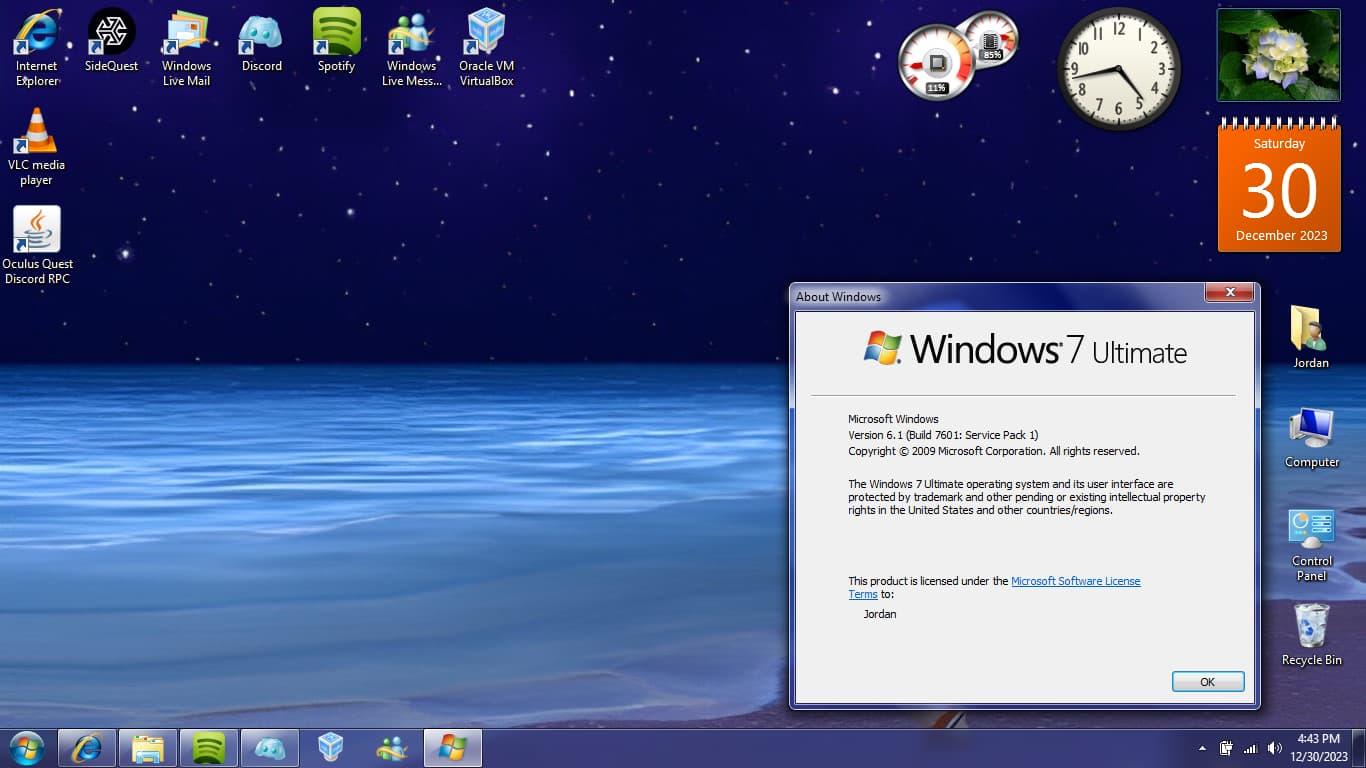
Task: Open the Microsoft Software License Terms link
Action: [1075, 581]
